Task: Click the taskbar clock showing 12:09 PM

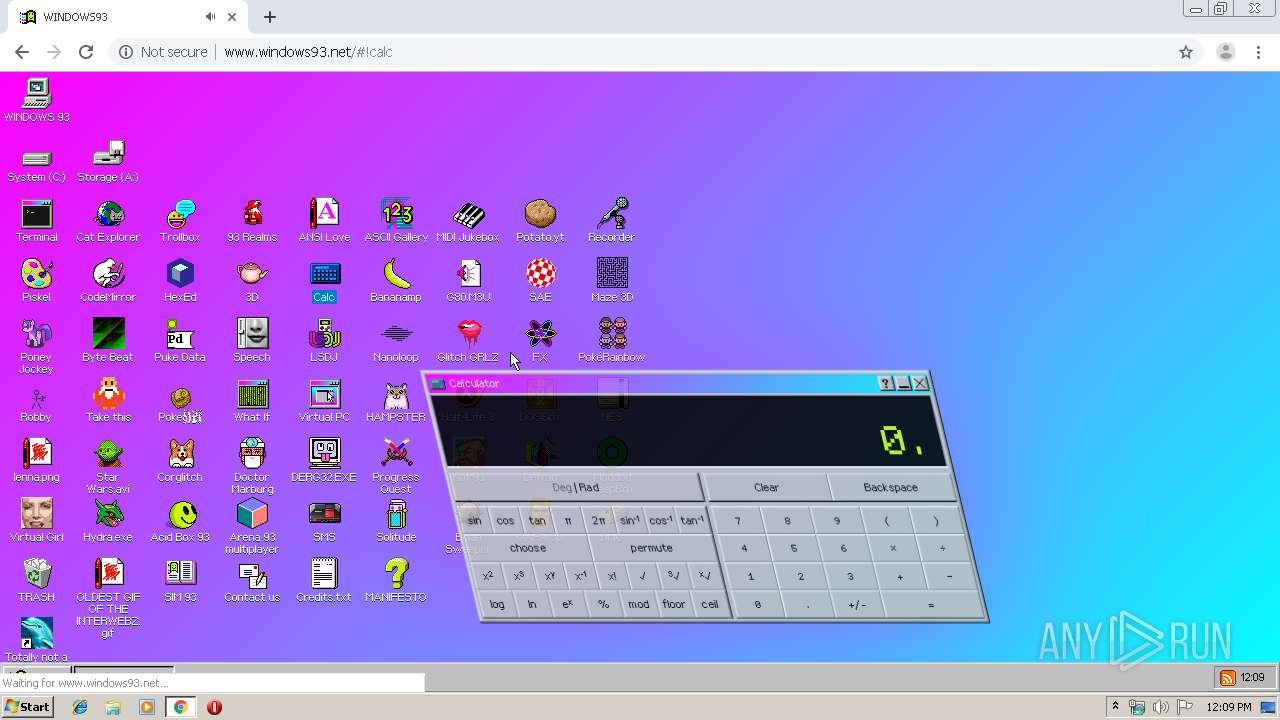Action: click(x=1229, y=707)
